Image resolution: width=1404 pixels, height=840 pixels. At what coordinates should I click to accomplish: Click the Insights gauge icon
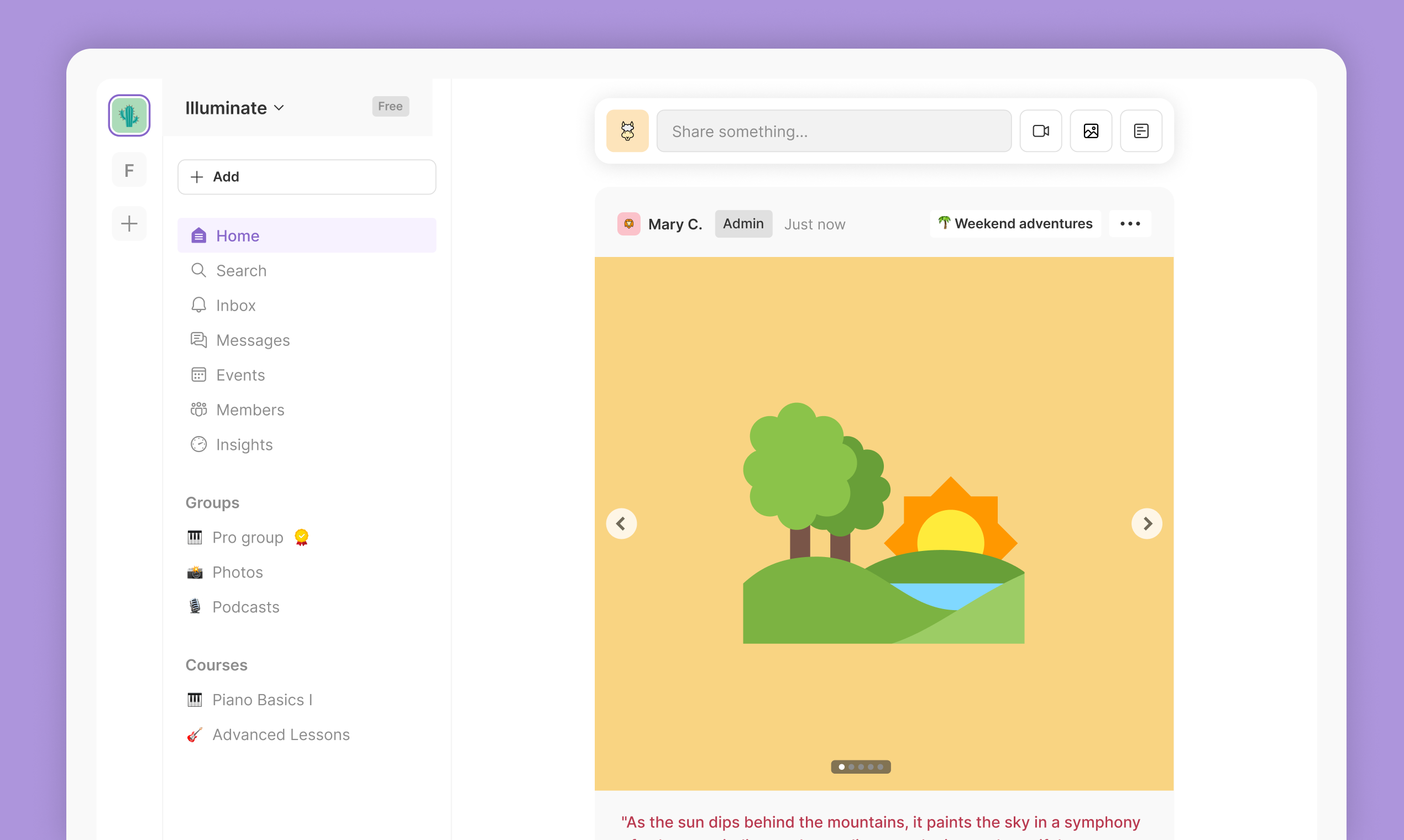click(198, 444)
